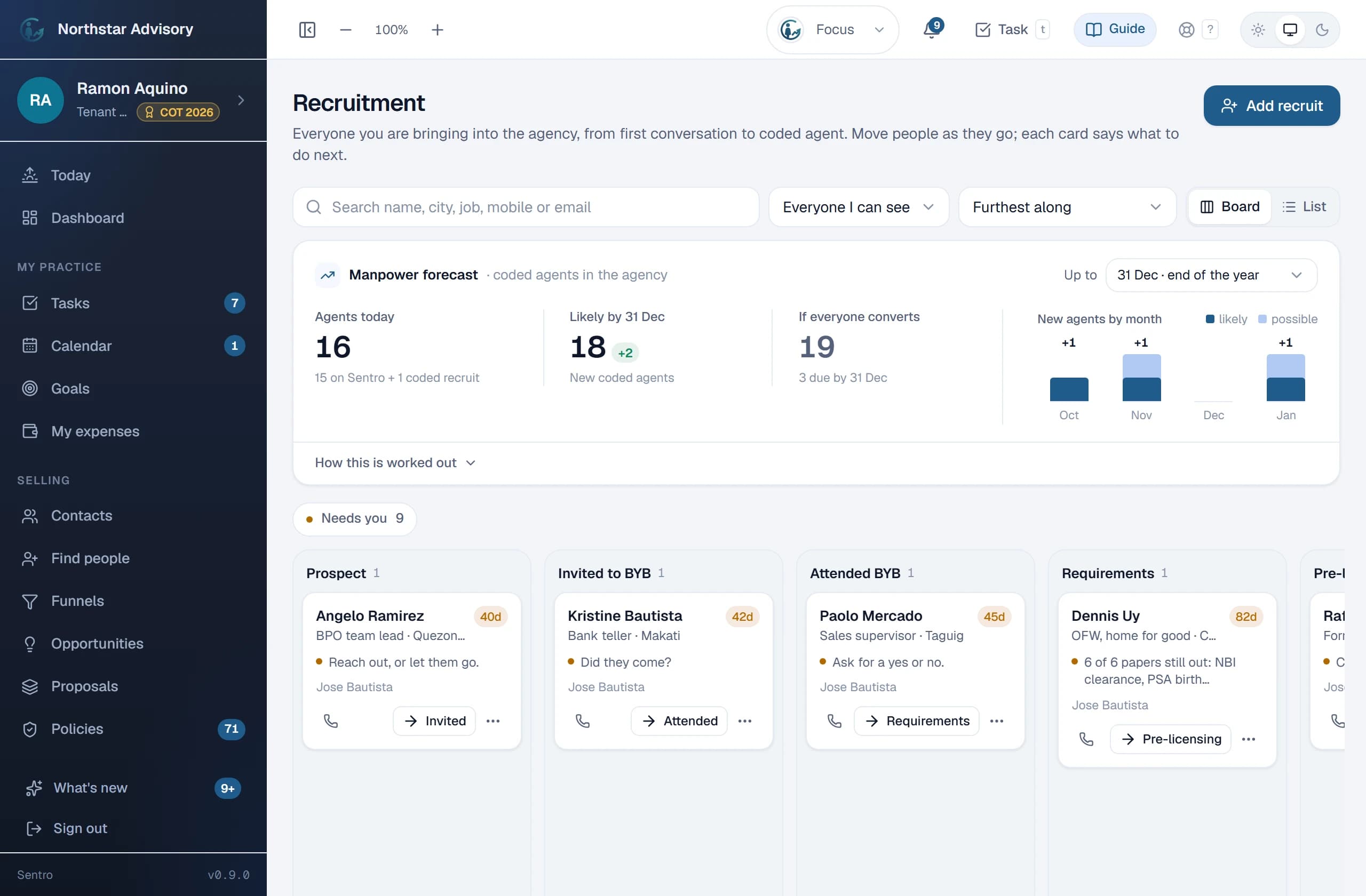
Task: Toggle the Needs you 9 filter
Action: 355,518
